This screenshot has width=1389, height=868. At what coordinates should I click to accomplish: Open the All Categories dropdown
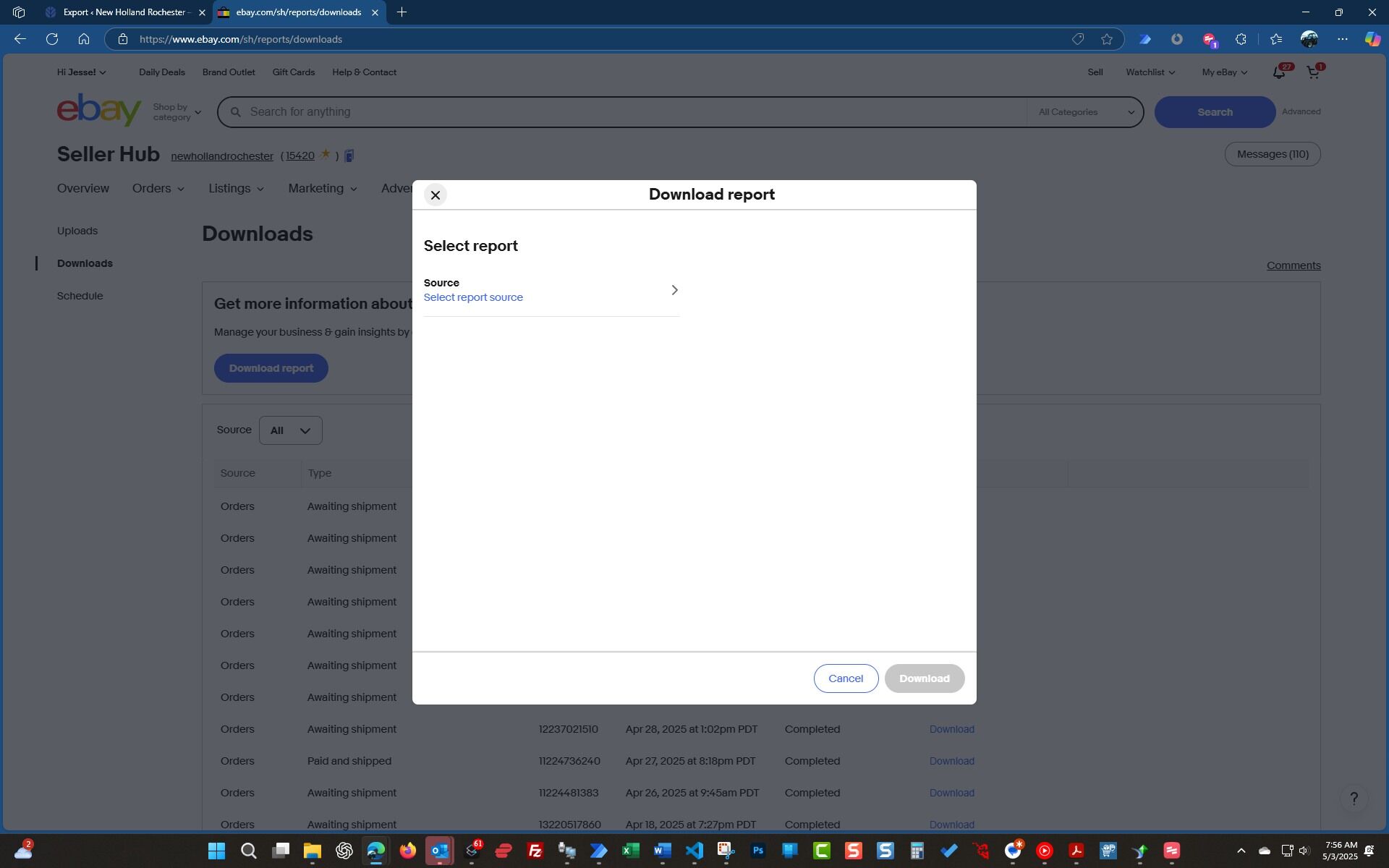click(1085, 112)
